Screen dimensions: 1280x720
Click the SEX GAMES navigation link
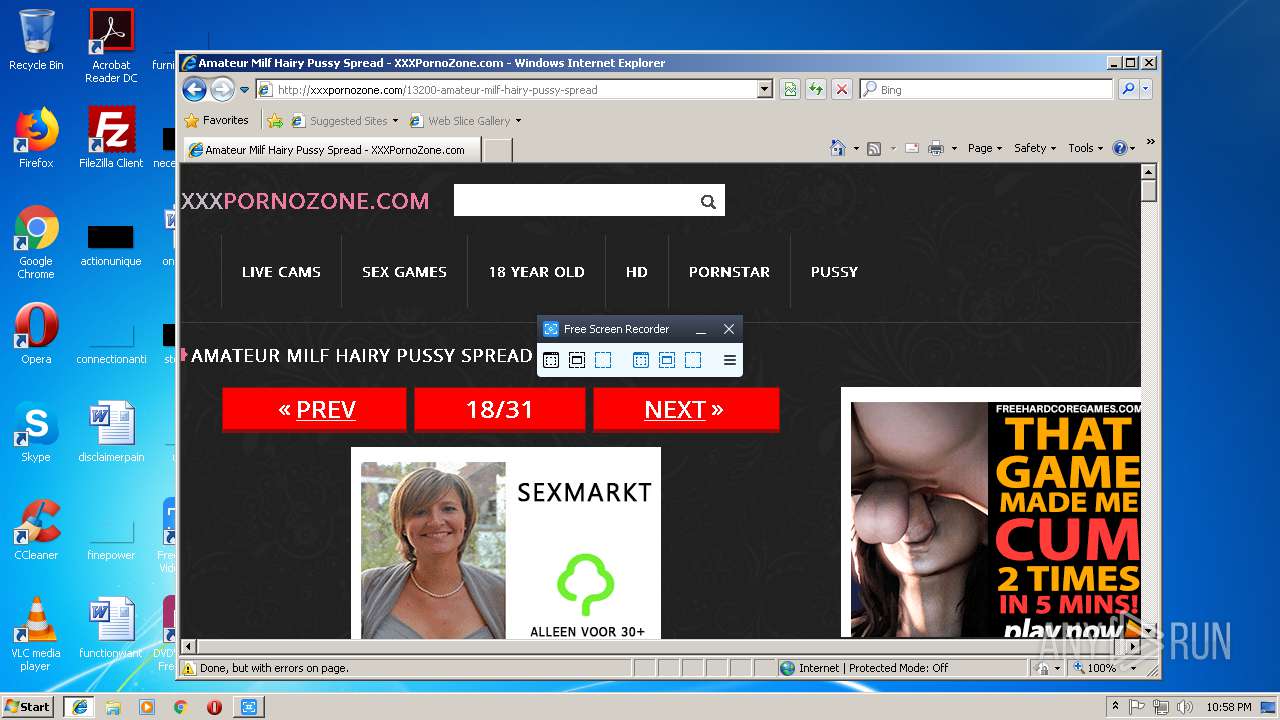tap(404, 272)
